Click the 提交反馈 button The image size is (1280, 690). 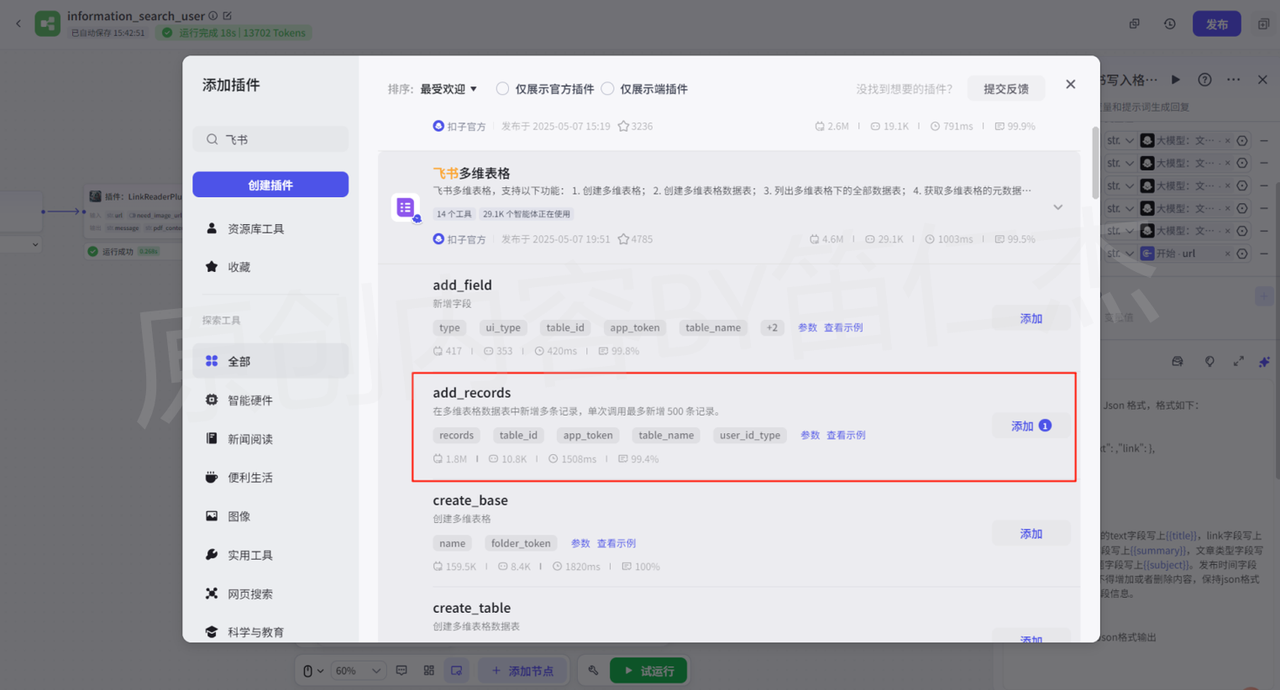click(1006, 89)
